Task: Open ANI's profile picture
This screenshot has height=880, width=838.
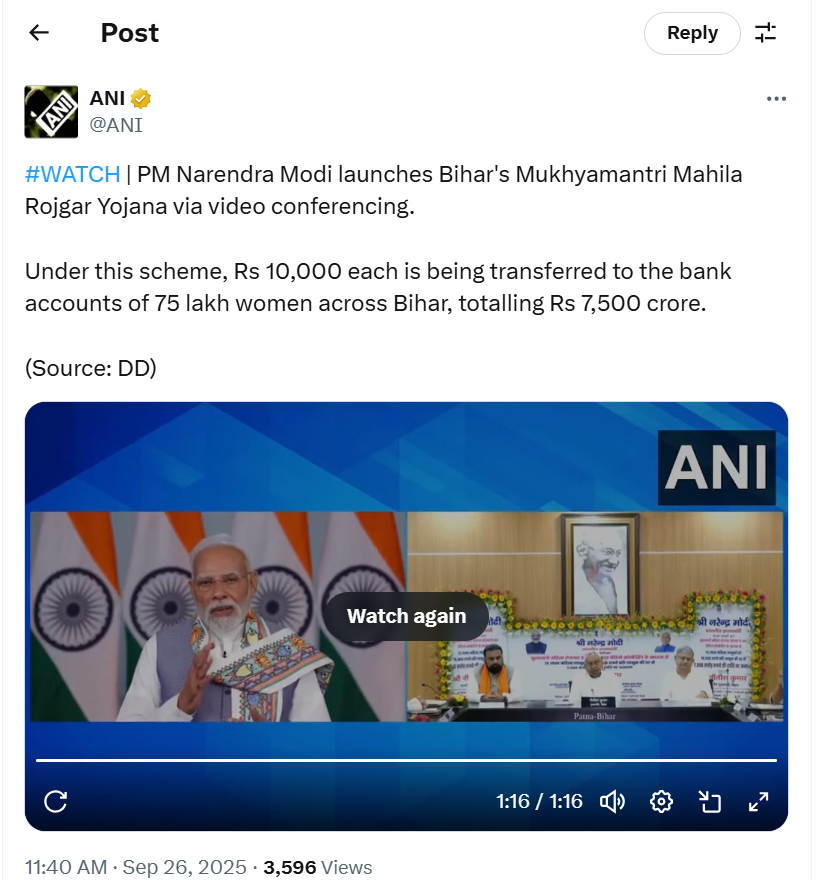Action: [x=50, y=111]
